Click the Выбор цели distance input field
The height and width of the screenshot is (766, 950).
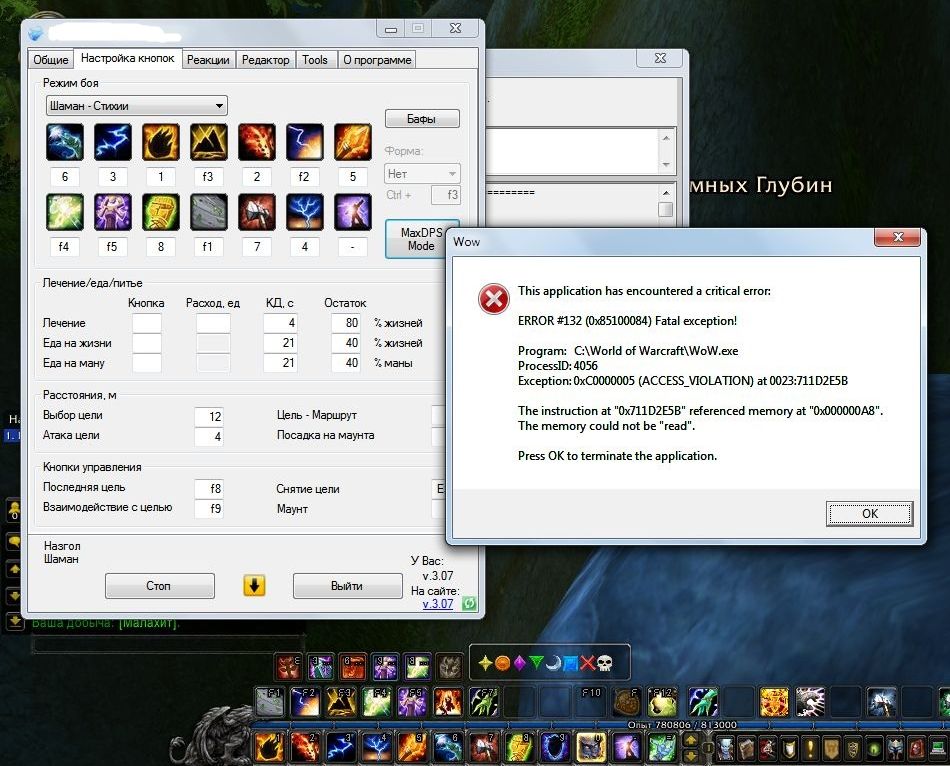[x=209, y=416]
